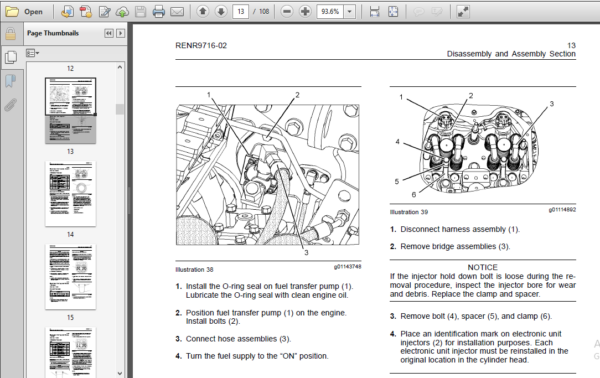Click the thumbnails scrollbar up arrow
This screenshot has height=378, width=600.
click(x=120, y=67)
